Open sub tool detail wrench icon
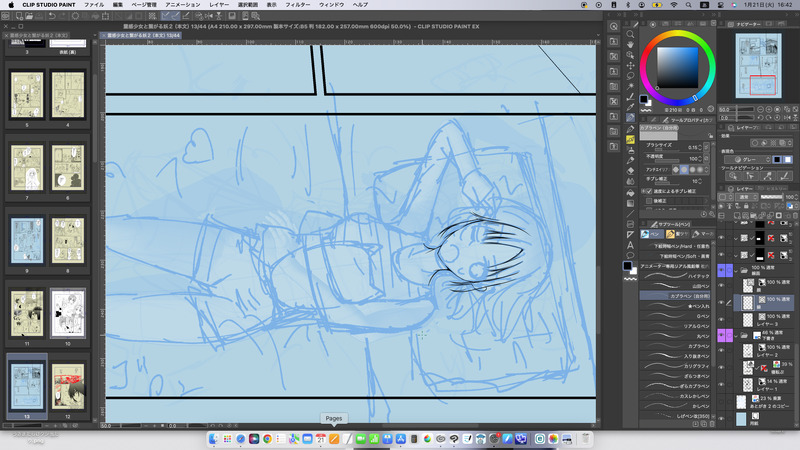 (x=712, y=214)
